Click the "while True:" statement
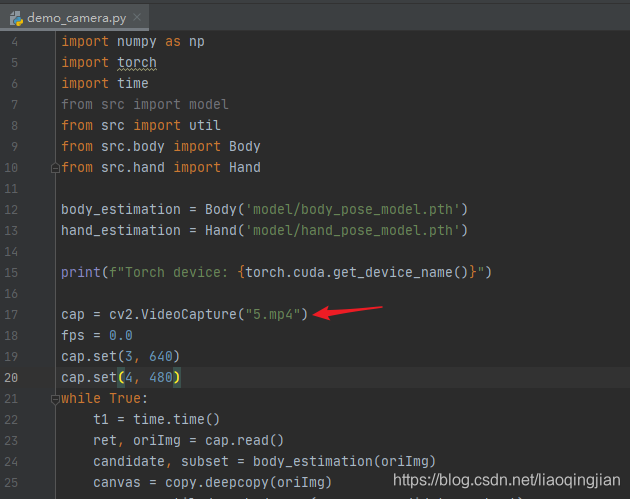The height and width of the screenshot is (499, 630). (104, 399)
